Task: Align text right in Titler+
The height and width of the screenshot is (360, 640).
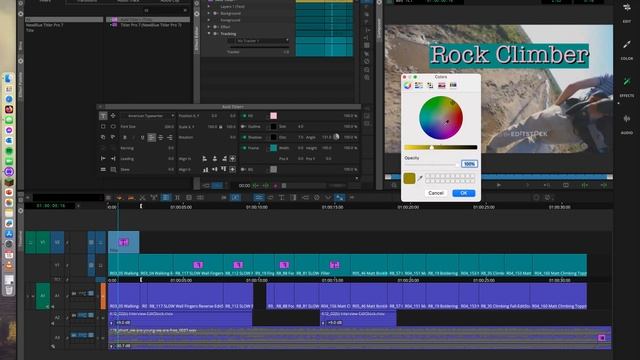Action: 170,138
